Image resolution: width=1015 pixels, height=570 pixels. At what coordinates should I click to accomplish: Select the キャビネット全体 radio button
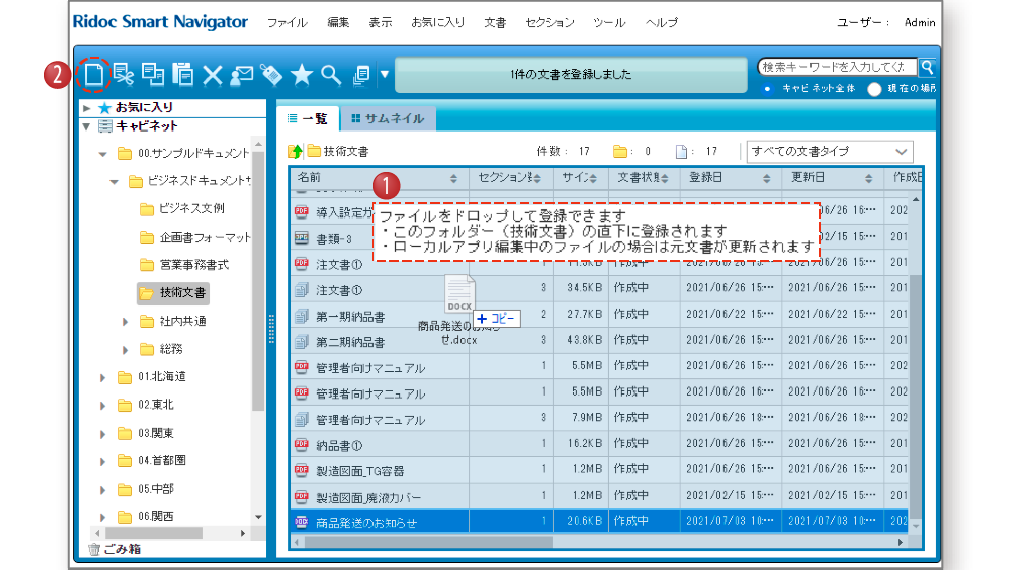point(767,89)
